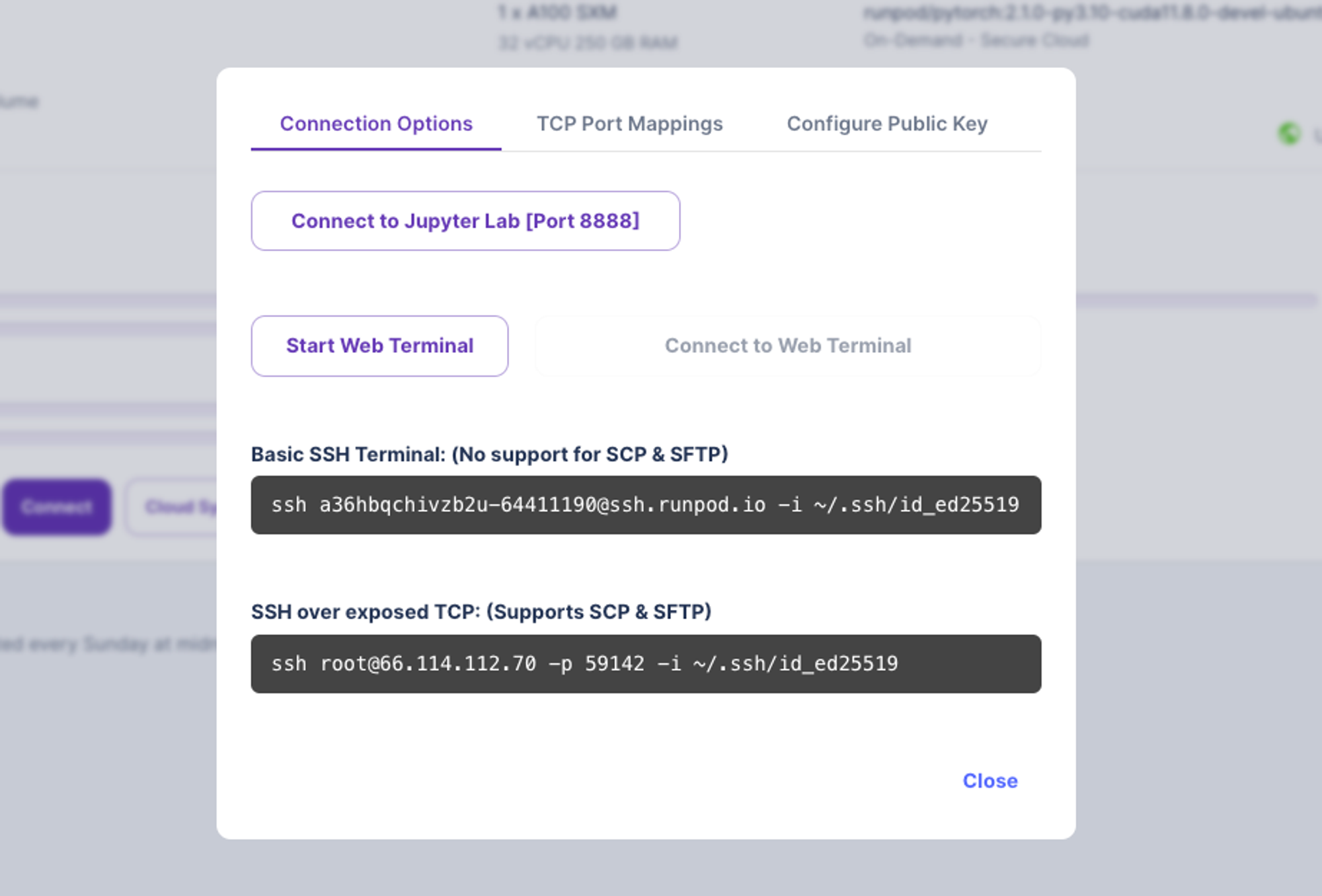This screenshot has height=896, width=1322.
Task: Click the basic ssh.runpod.io command box
Action: click(x=646, y=505)
